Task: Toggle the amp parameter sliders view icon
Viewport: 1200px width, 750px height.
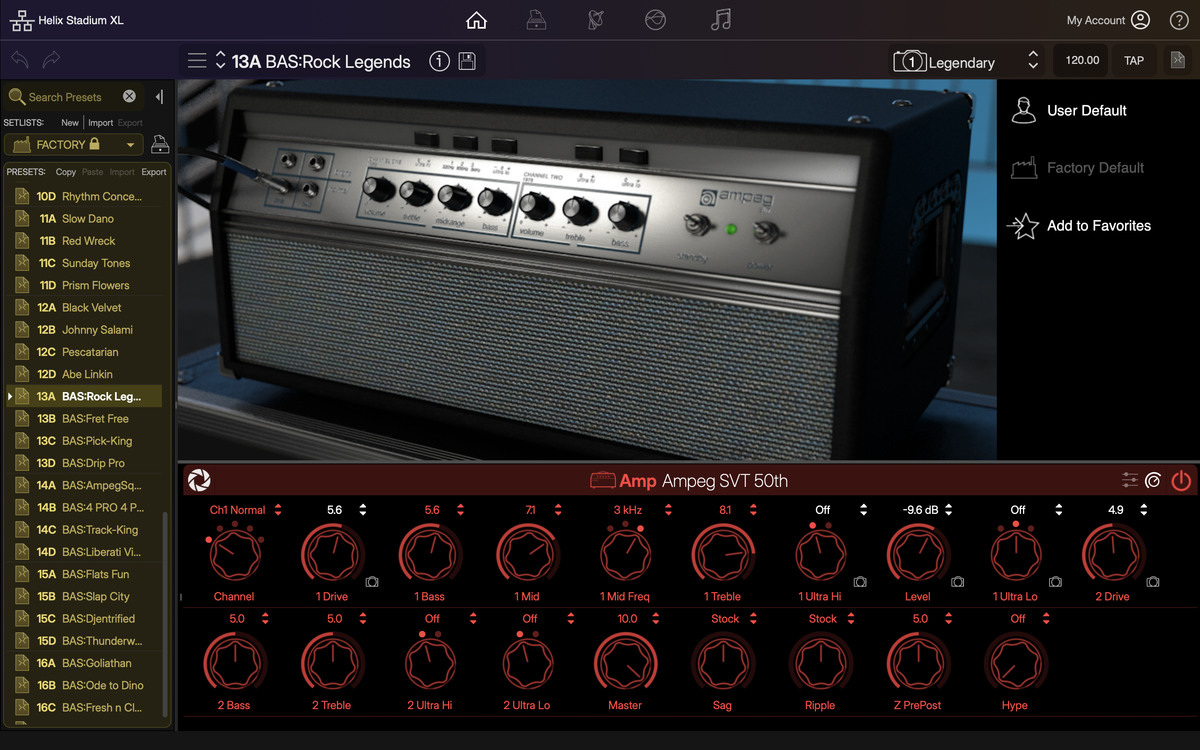Action: pos(1130,481)
